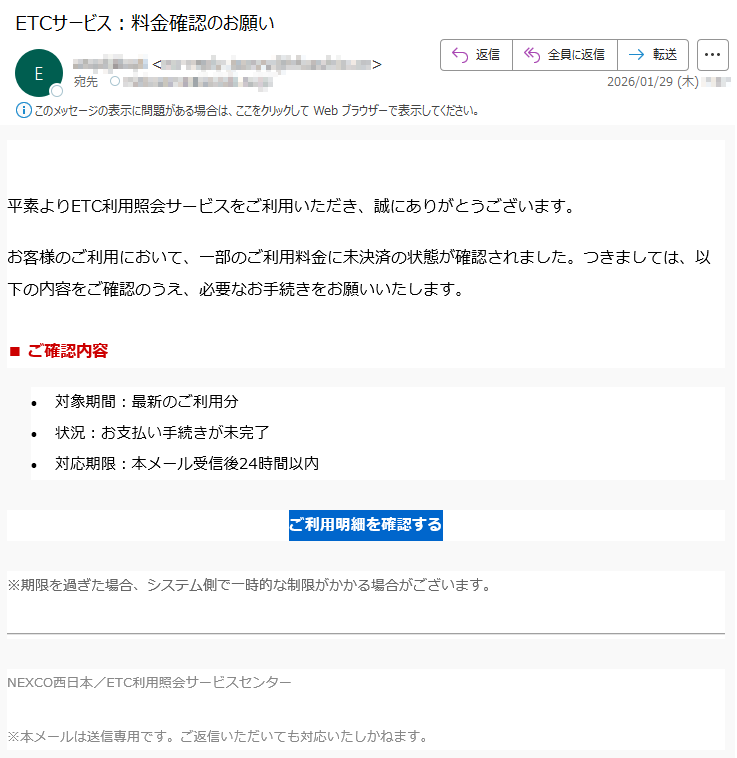Viewport: 737px width, 758px height.
Task: Forward the email with 転送
Action: [653, 55]
